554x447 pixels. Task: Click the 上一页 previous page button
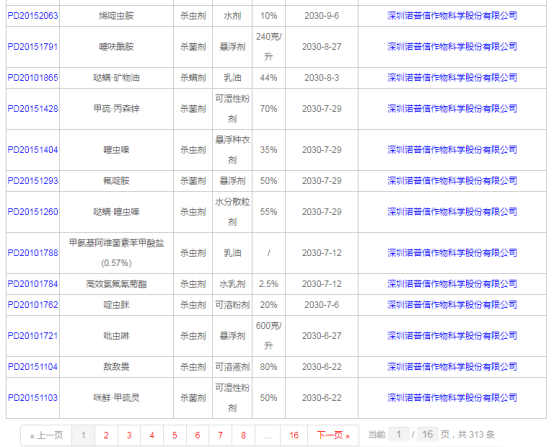point(46,435)
